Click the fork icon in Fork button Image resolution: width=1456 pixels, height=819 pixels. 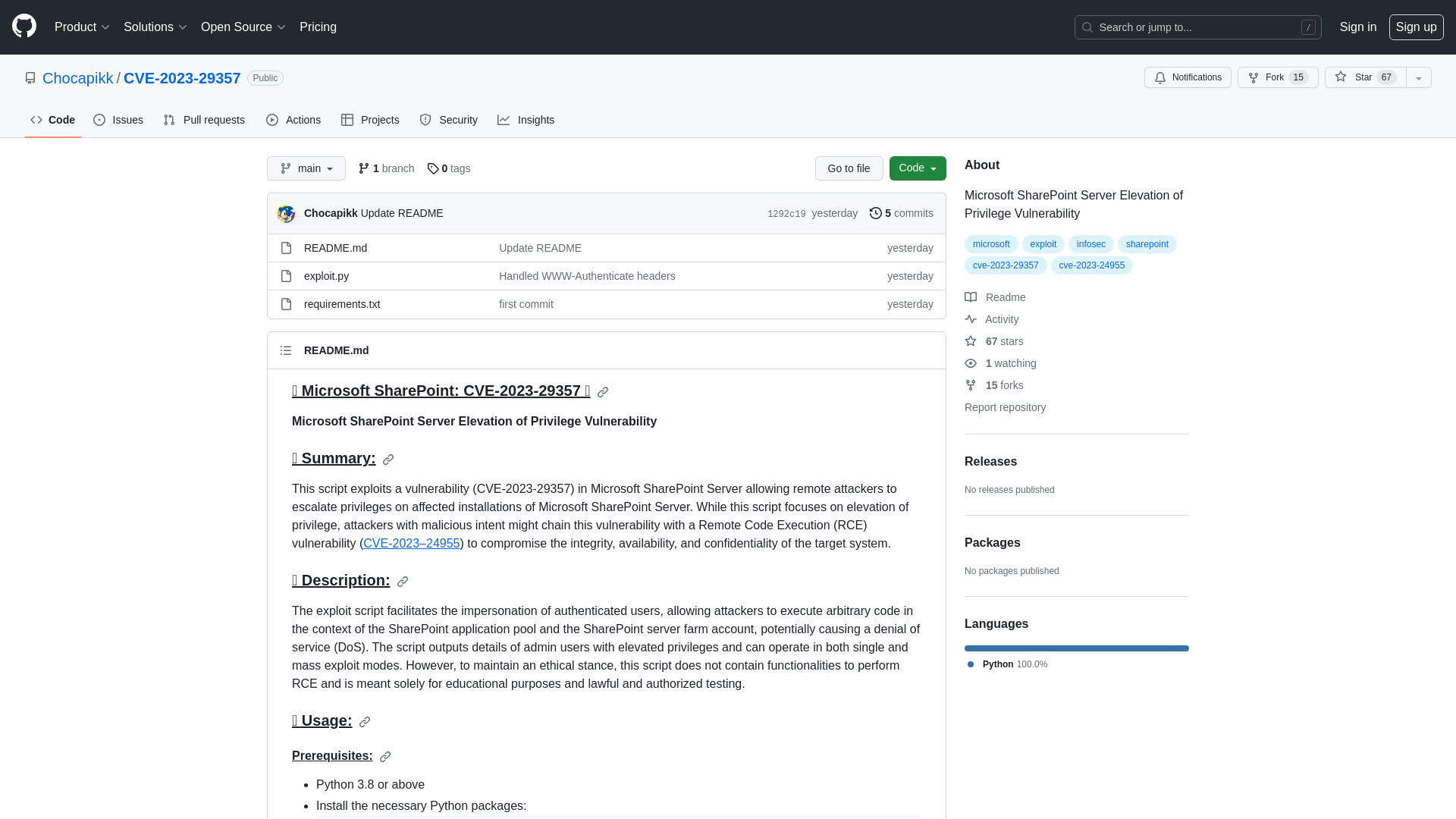[x=1254, y=77]
